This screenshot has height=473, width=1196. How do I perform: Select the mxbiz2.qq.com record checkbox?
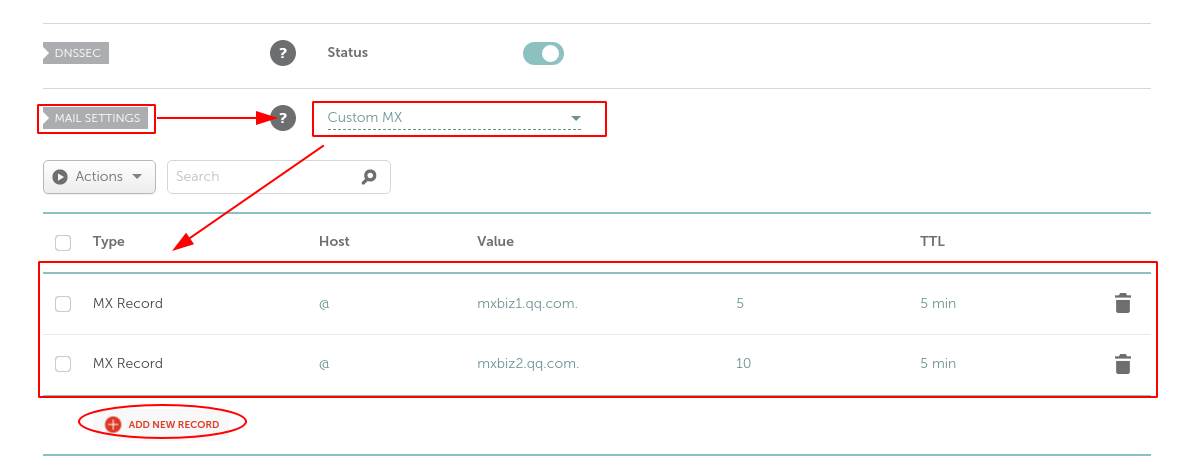63,364
